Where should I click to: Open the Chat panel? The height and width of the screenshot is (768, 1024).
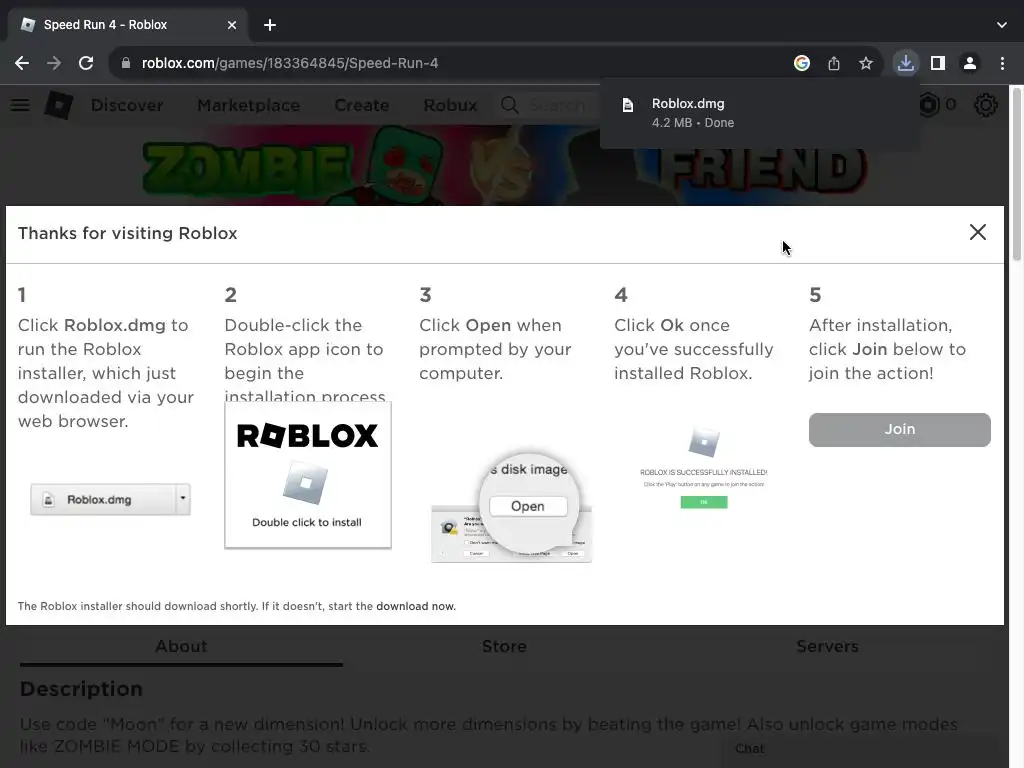tap(750, 749)
